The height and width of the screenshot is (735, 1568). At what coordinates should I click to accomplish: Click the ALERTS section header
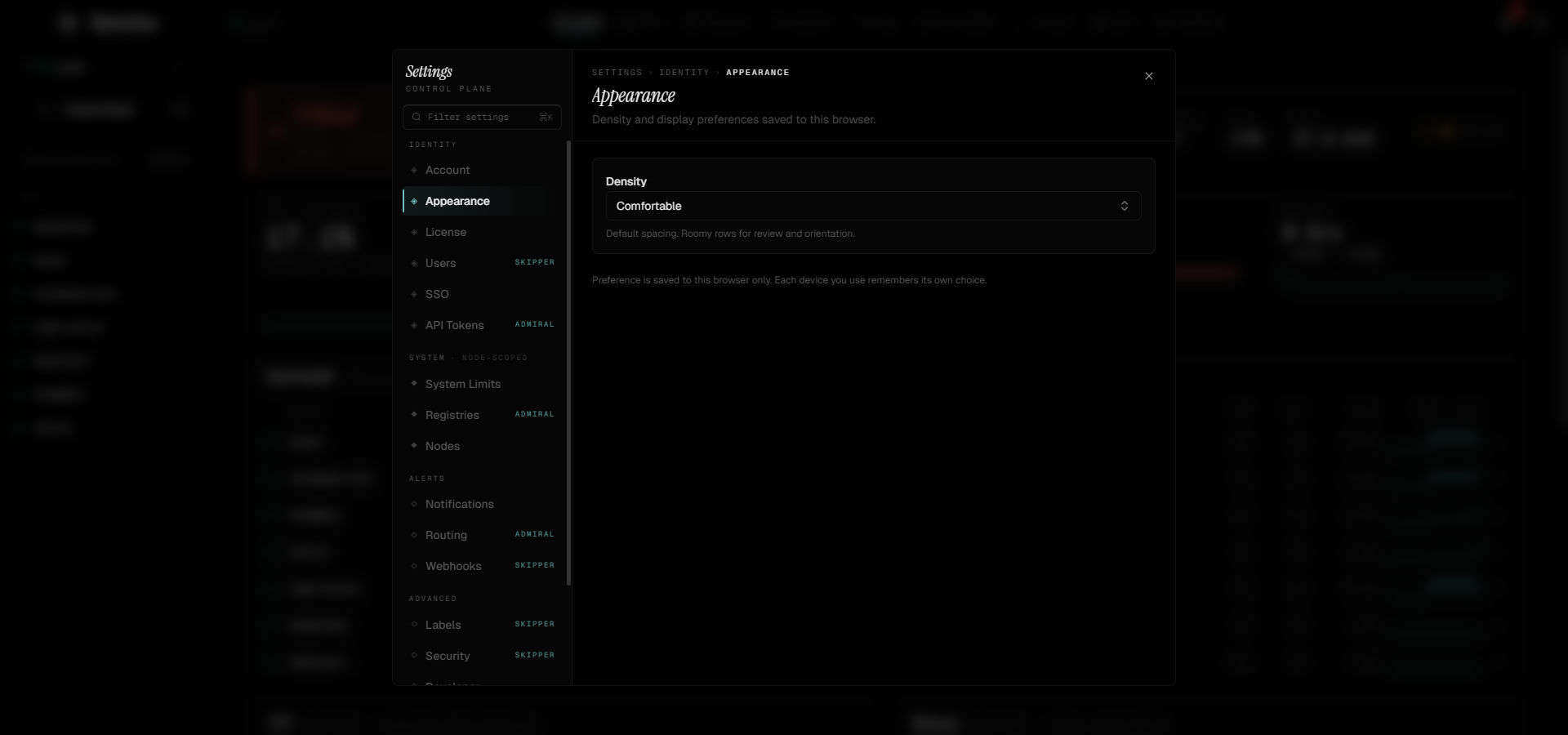tap(427, 479)
